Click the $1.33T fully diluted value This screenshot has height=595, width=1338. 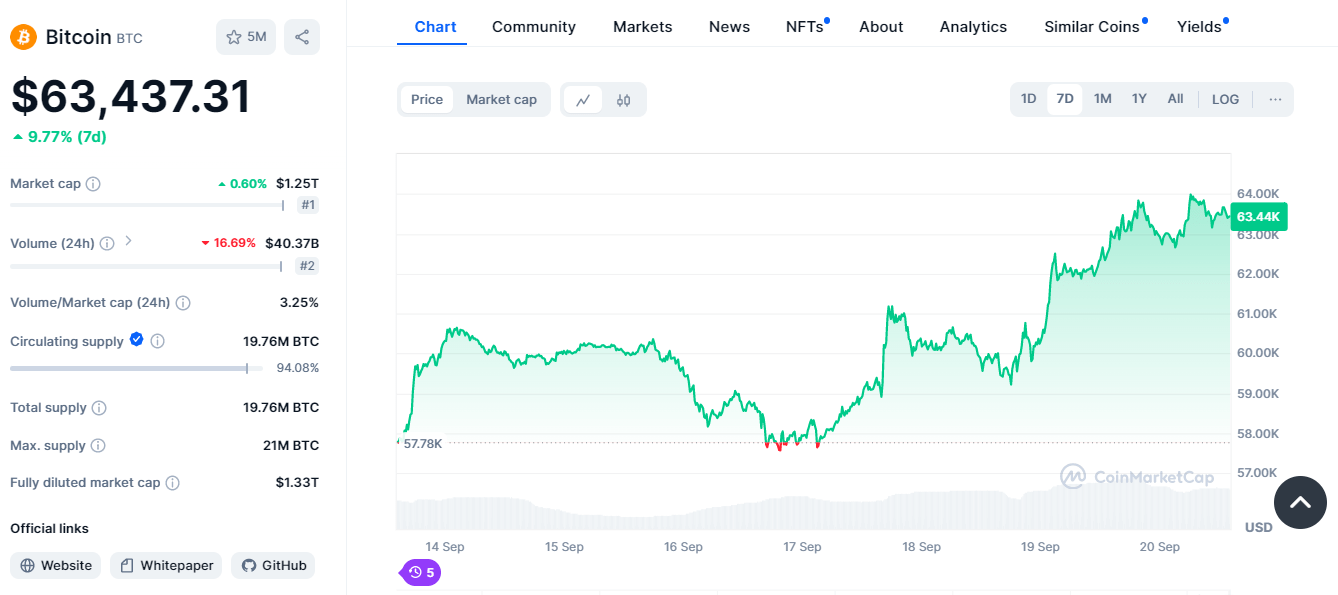297,483
